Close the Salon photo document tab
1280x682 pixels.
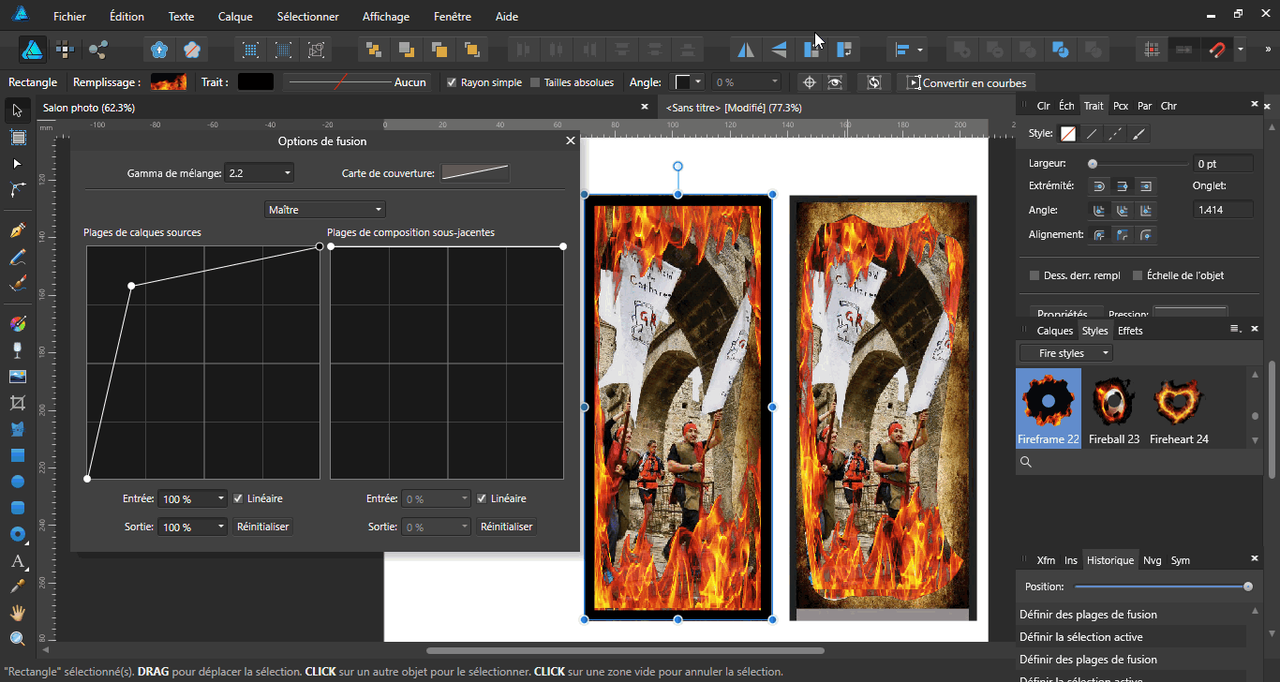pyautogui.click(x=645, y=107)
